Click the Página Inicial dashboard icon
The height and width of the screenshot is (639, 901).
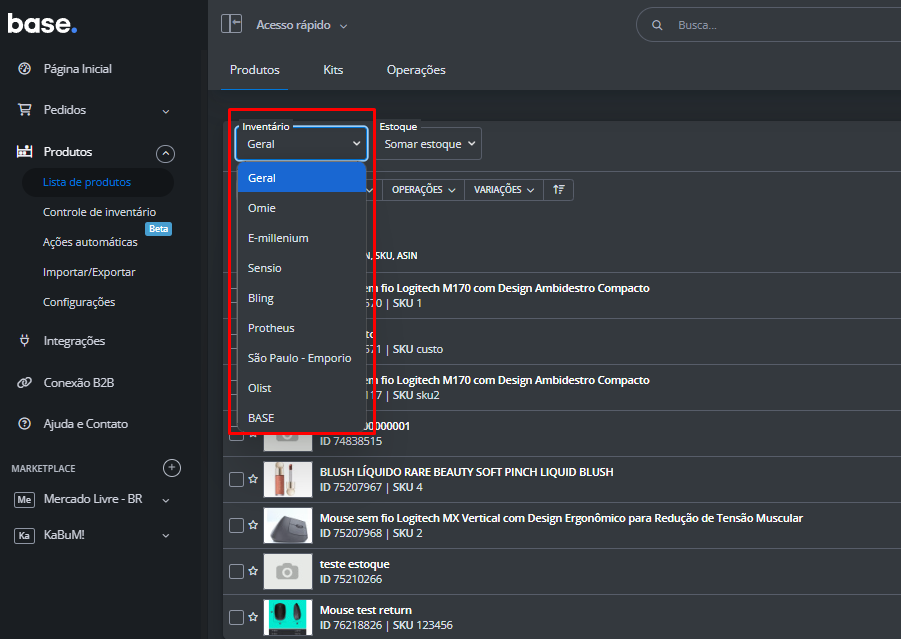coord(24,69)
